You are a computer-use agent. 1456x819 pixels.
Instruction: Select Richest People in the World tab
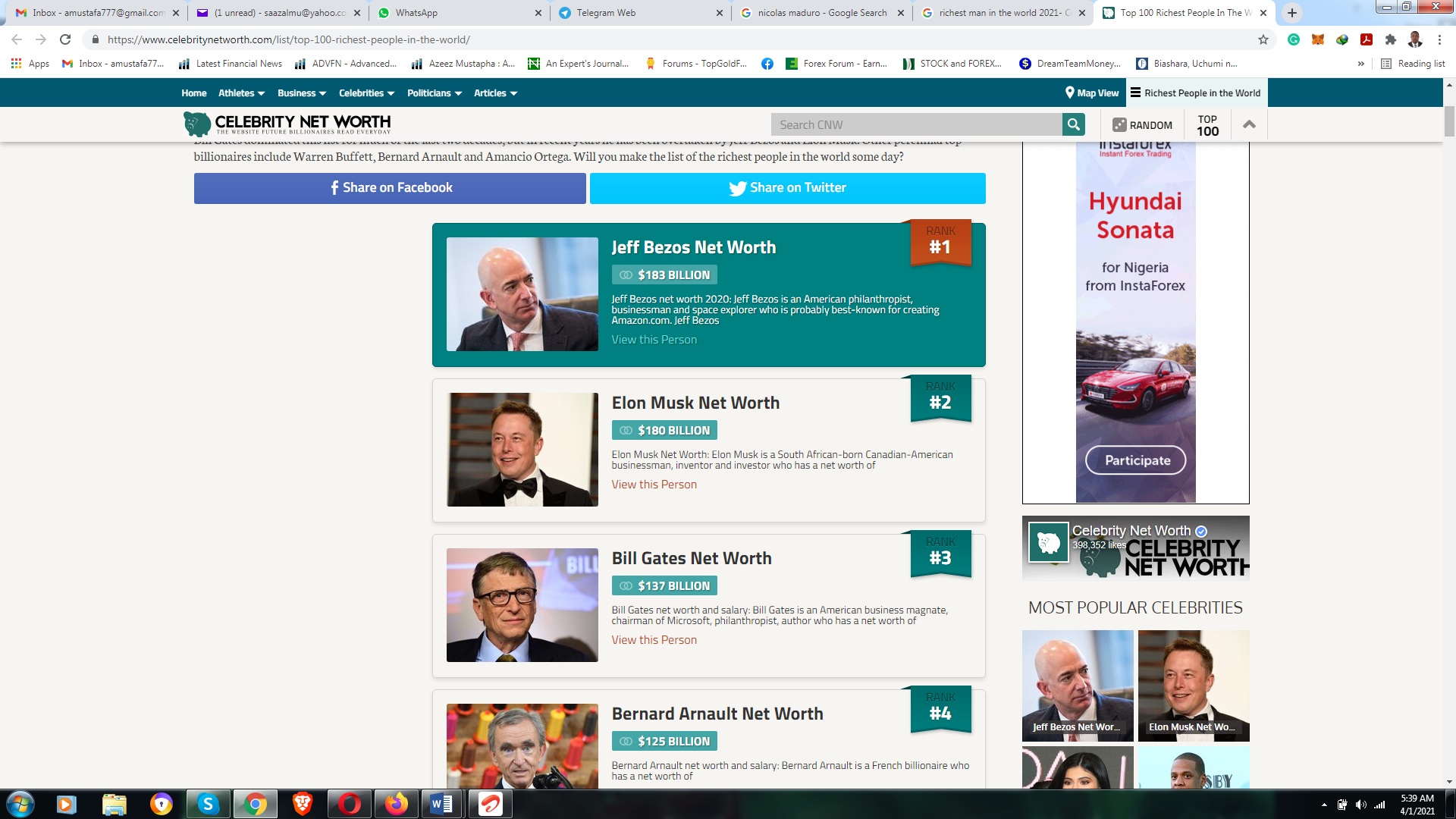point(1196,93)
